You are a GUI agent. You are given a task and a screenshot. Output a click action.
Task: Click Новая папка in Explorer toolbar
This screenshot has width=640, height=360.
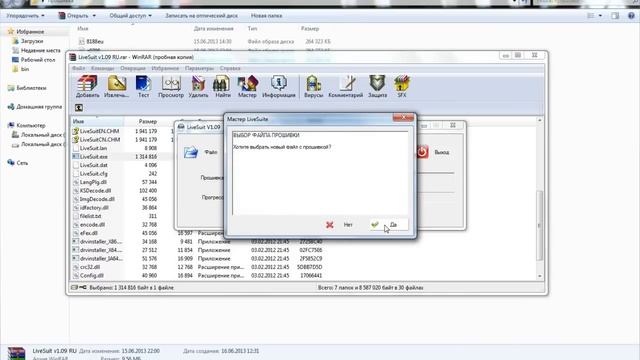point(267,16)
